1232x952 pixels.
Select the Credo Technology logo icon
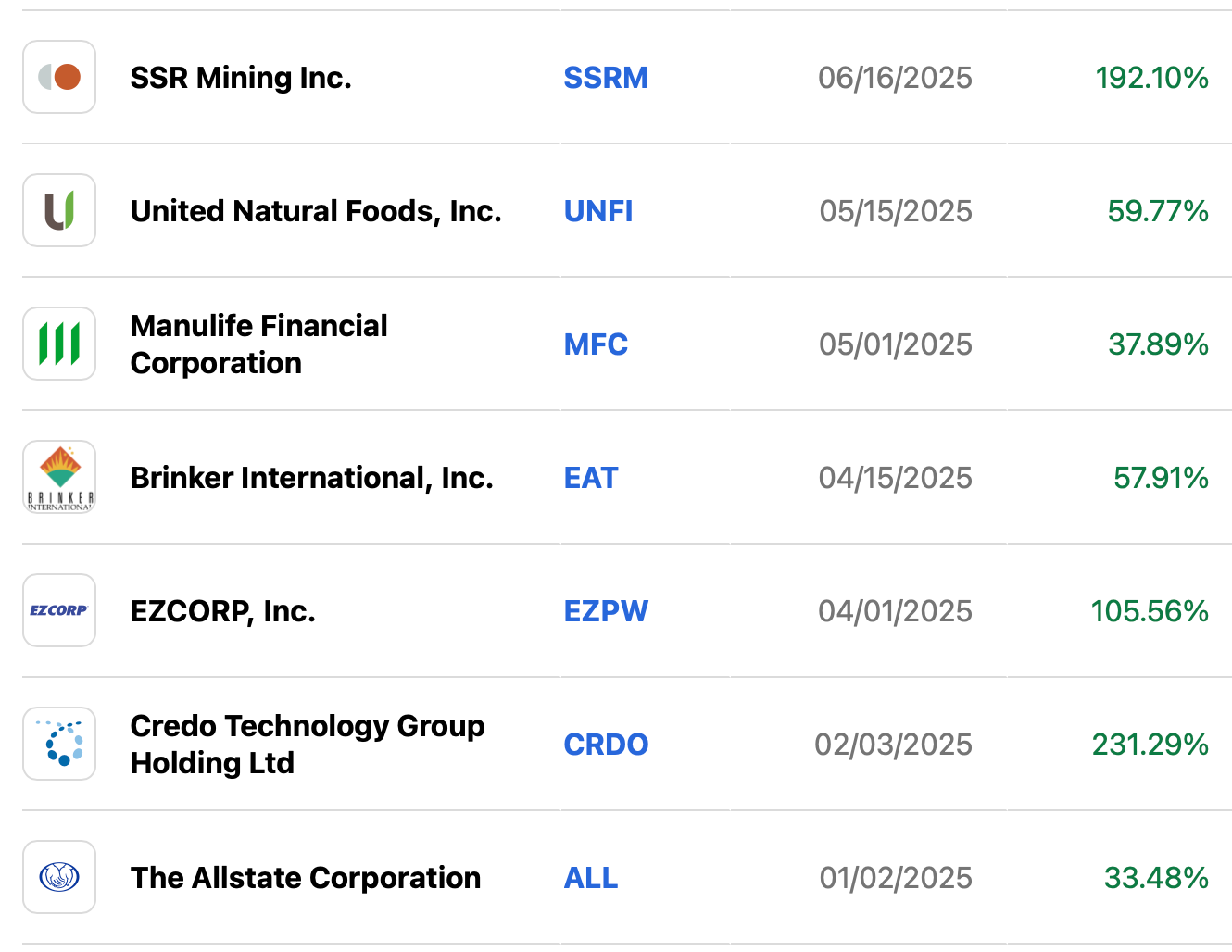pos(59,744)
